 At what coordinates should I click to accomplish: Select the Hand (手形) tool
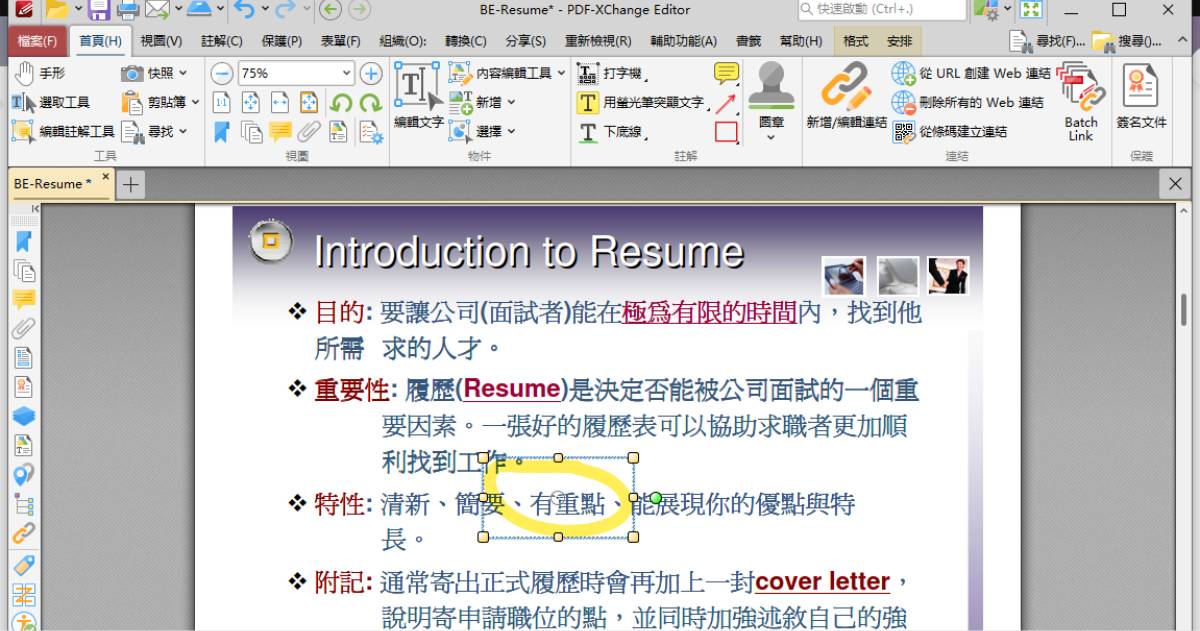[39, 74]
